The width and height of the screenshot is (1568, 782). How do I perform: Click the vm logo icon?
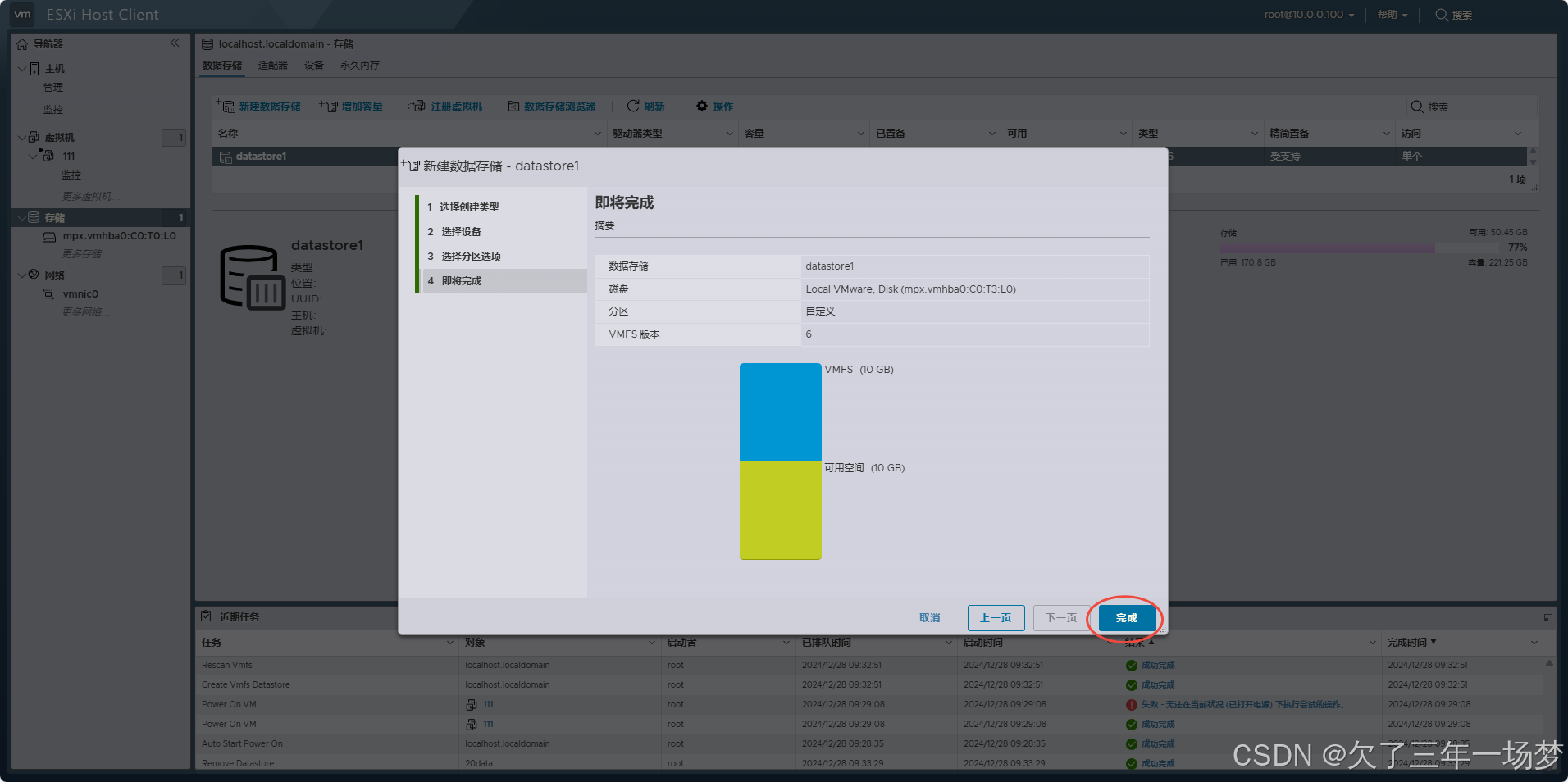[x=22, y=15]
